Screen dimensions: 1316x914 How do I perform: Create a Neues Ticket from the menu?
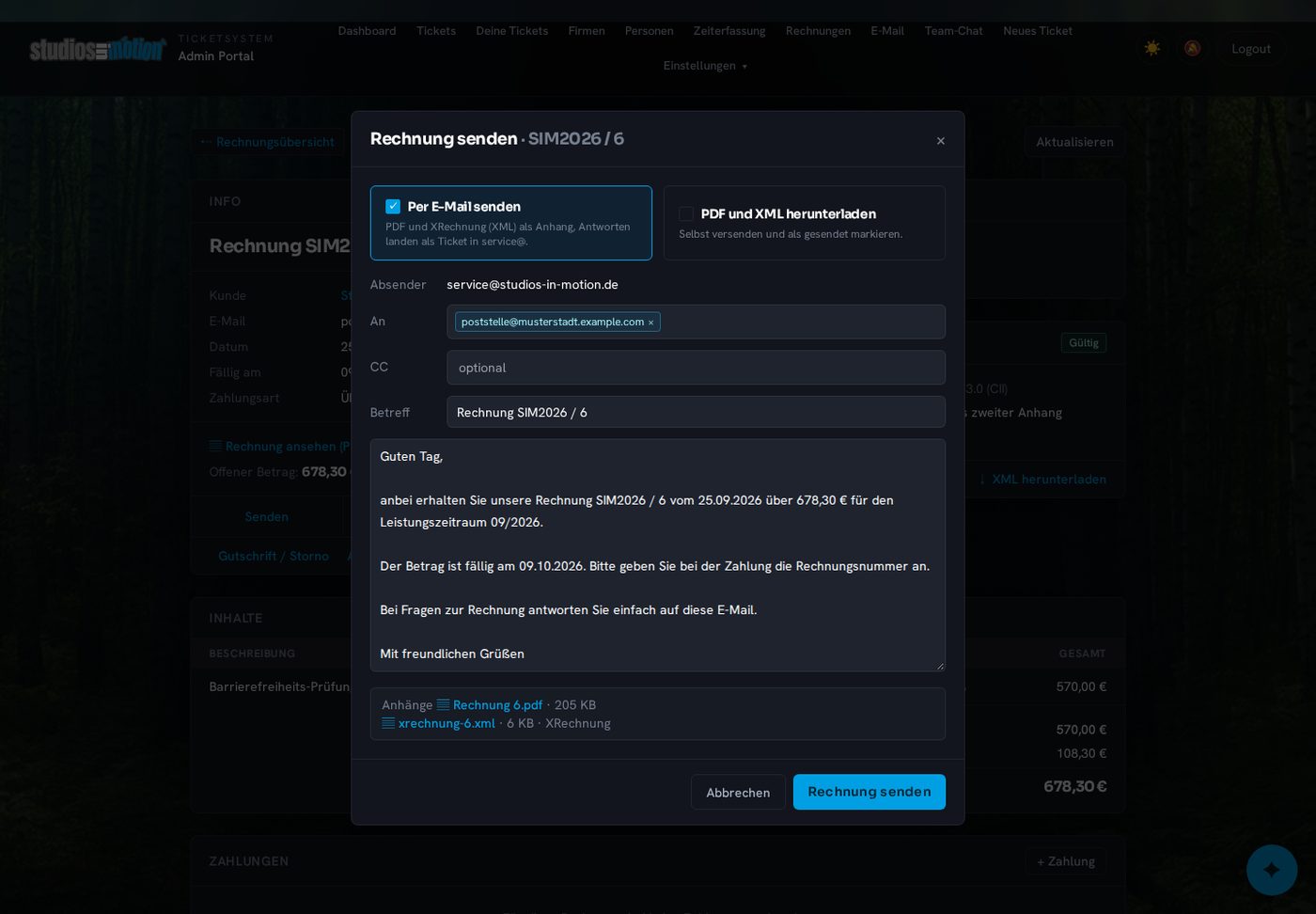(x=1038, y=31)
